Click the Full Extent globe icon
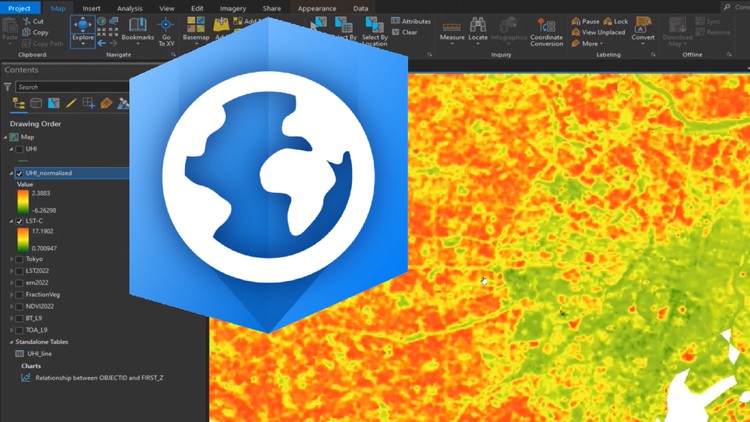 click(x=101, y=22)
